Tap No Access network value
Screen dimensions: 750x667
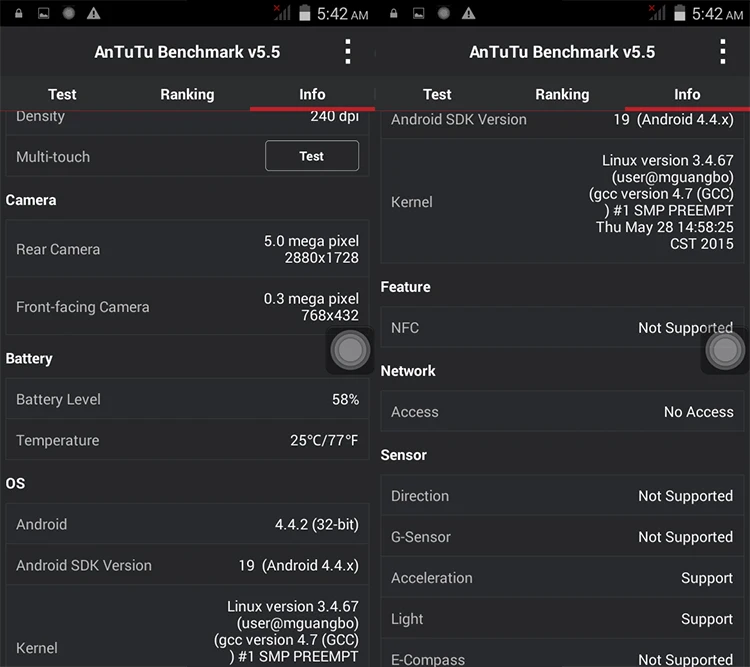pos(699,412)
